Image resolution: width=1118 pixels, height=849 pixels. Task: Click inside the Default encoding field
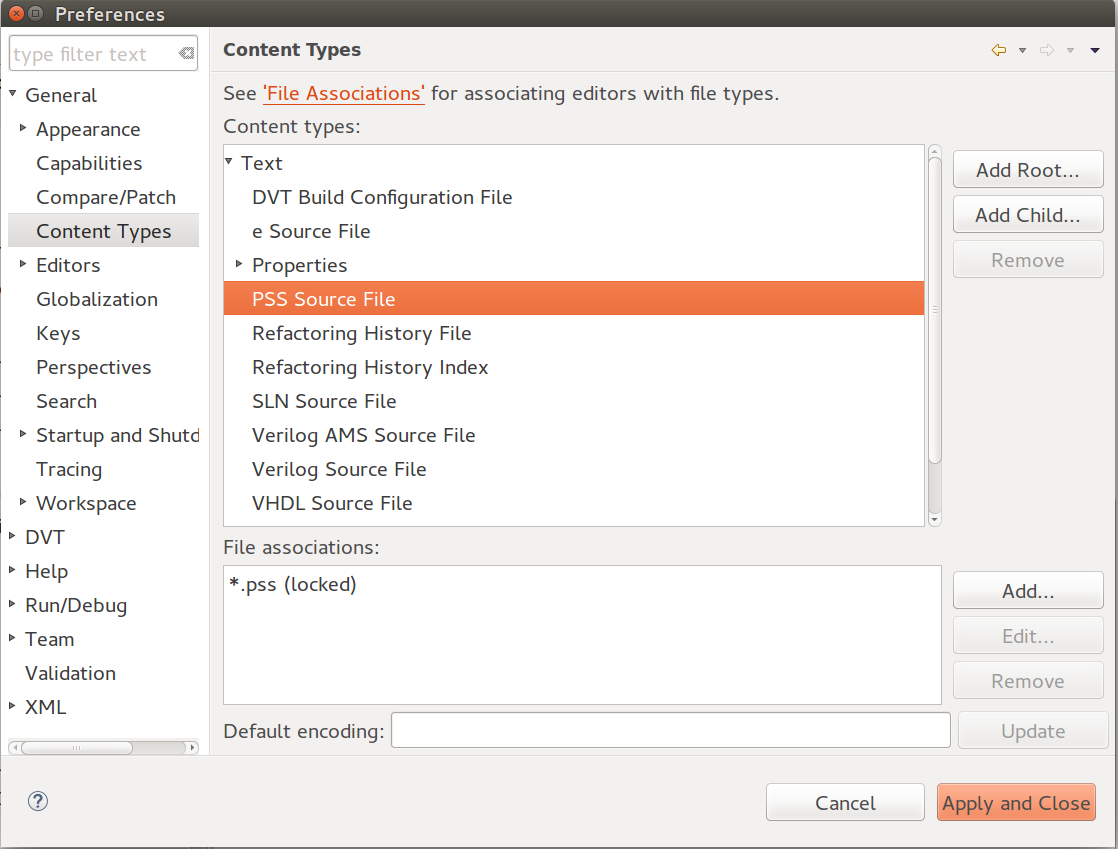click(x=670, y=730)
